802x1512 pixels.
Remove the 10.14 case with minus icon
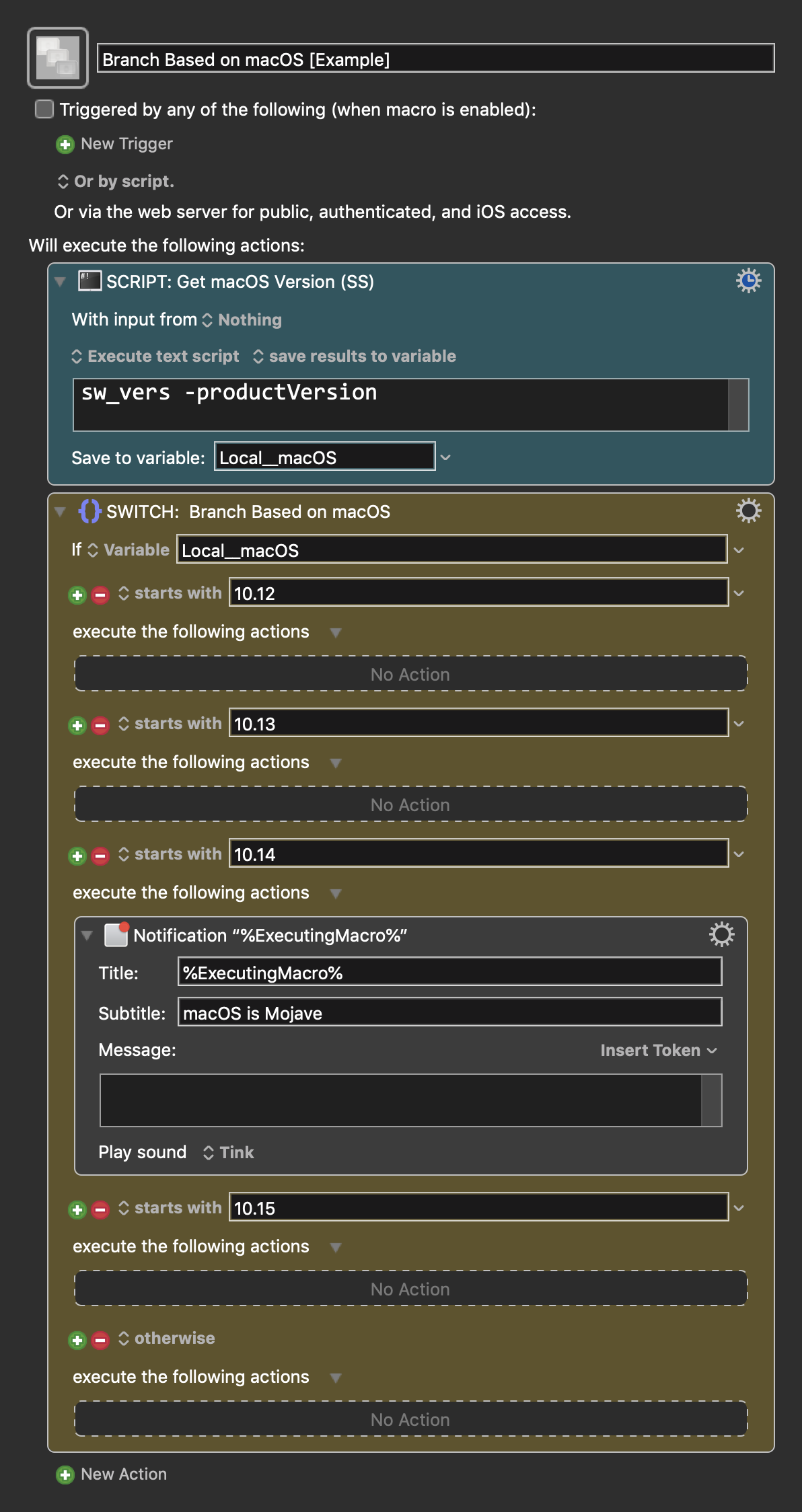100,856
